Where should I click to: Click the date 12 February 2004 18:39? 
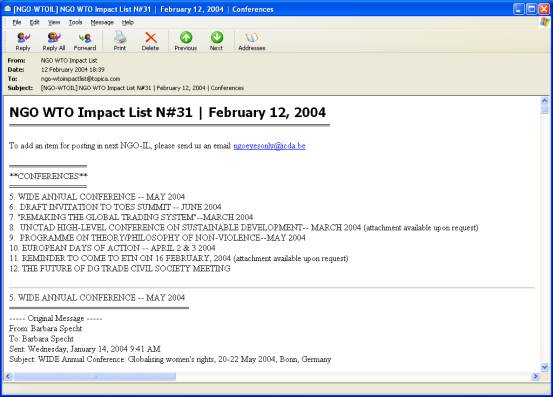[x=73, y=69]
